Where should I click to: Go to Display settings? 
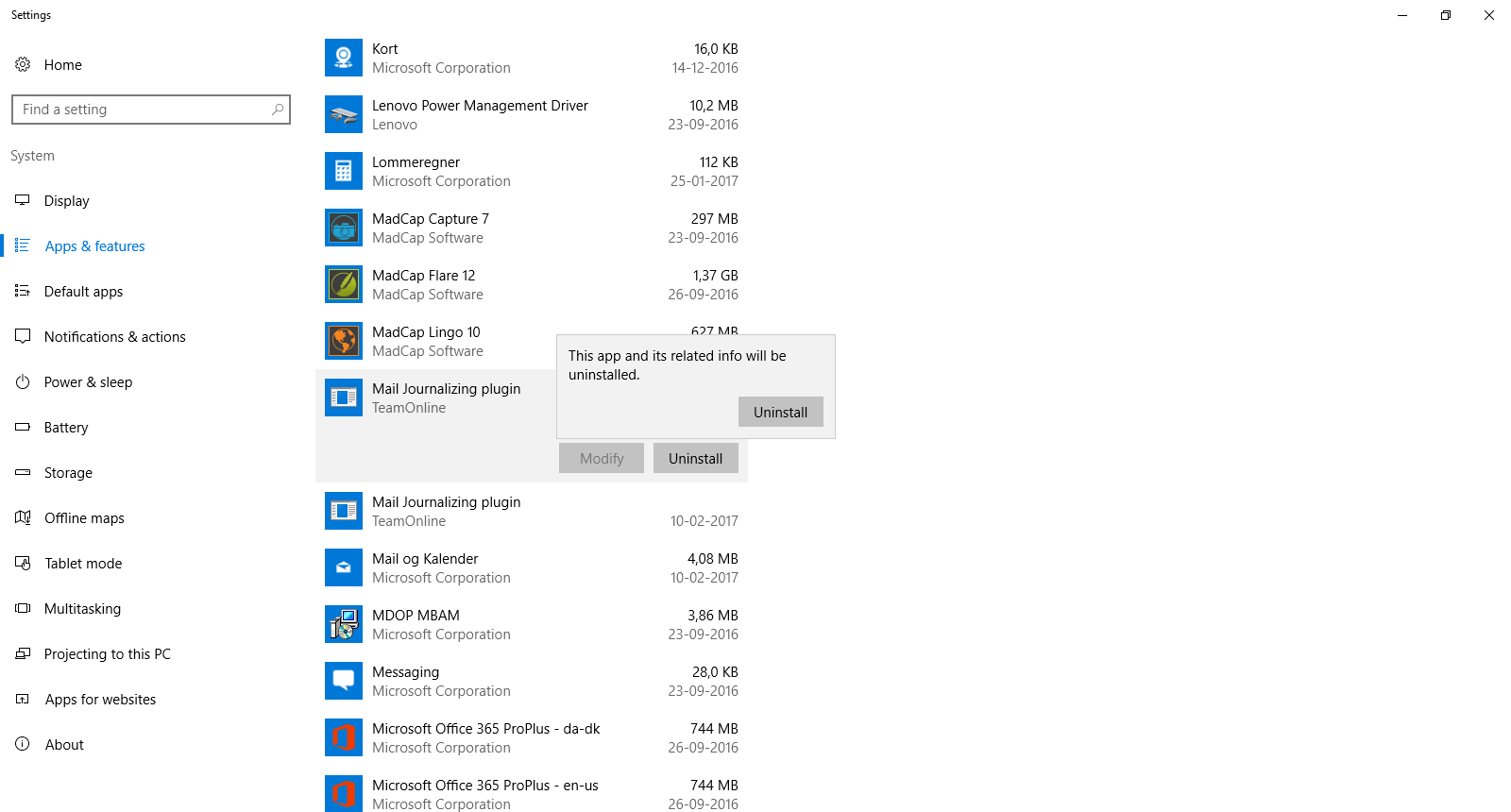(151, 200)
